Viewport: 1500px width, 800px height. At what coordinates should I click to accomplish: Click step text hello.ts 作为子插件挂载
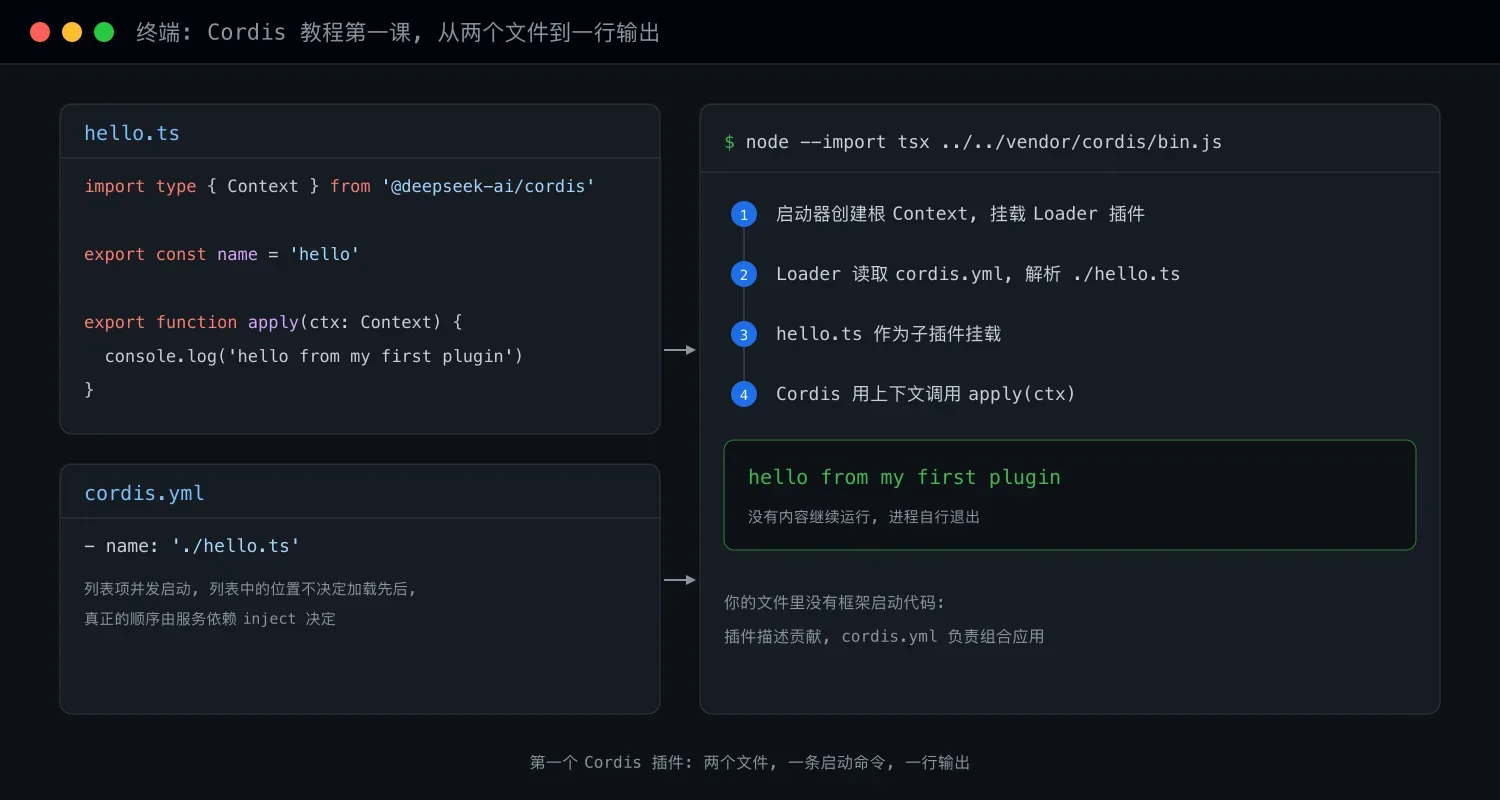pos(888,334)
